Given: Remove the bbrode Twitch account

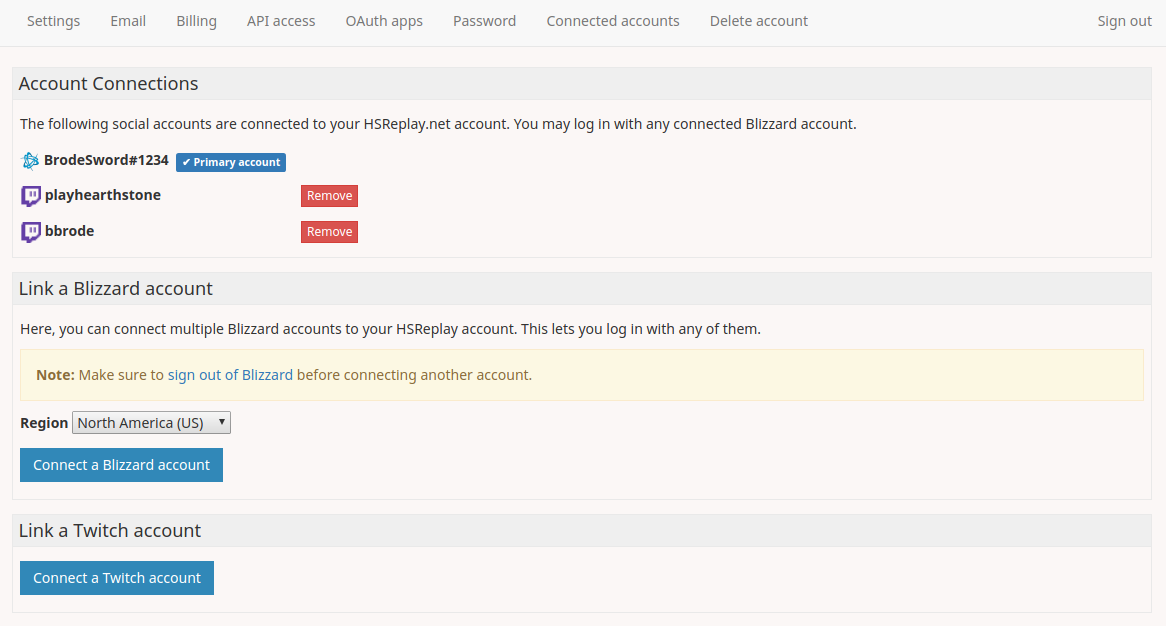Looking at the screenshot, I should (329, 232).
